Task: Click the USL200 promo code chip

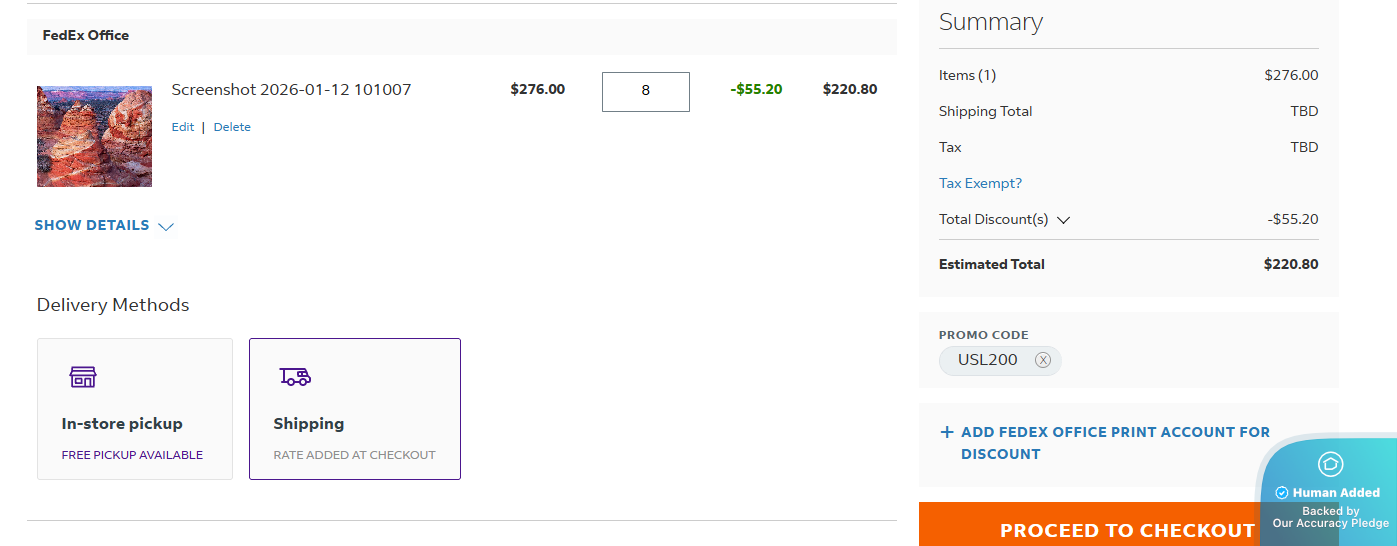Action: (x=987, y=360)
